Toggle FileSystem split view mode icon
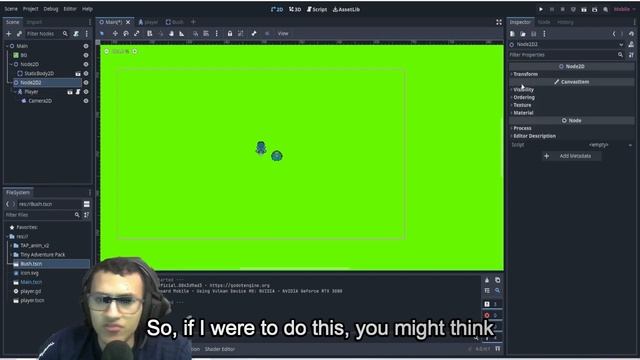This screenshot has width=640, height=360. (x=87, y=204)
